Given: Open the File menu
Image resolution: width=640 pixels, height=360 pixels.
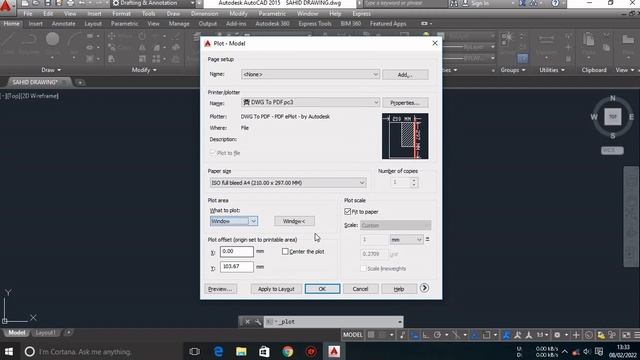Looking at the screenshot, I should pos(28,13).
